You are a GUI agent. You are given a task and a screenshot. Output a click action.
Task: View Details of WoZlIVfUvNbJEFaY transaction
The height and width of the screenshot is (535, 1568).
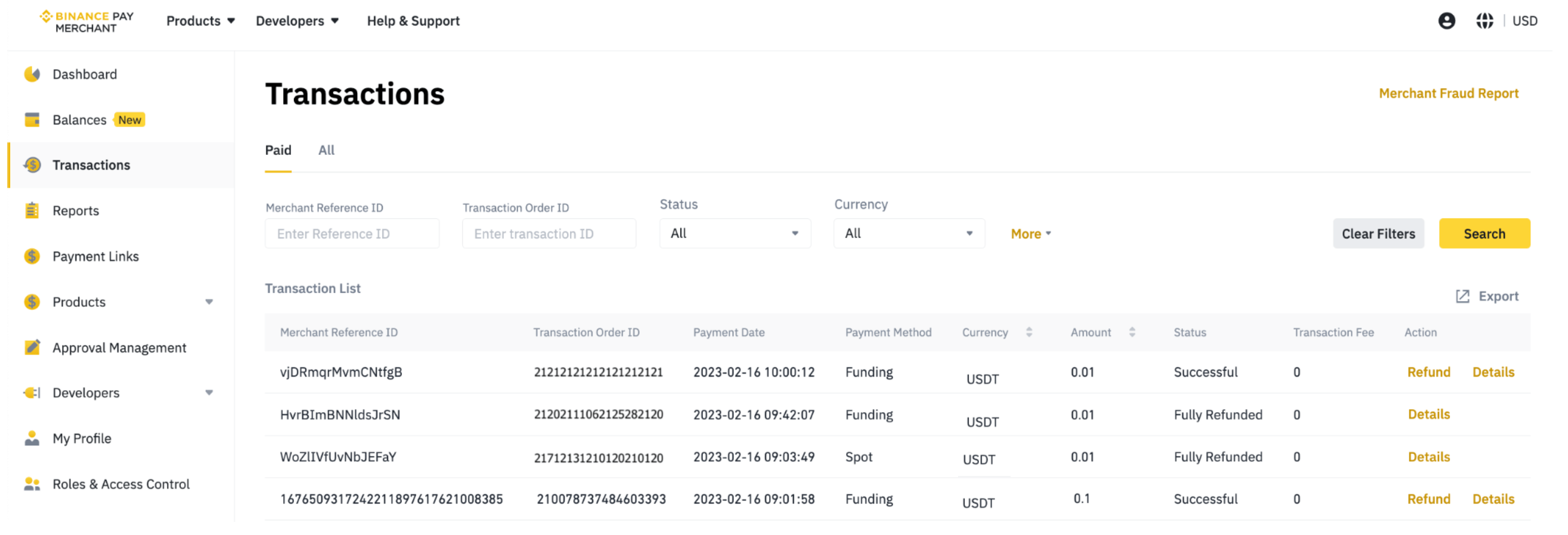pos(1428,457)
